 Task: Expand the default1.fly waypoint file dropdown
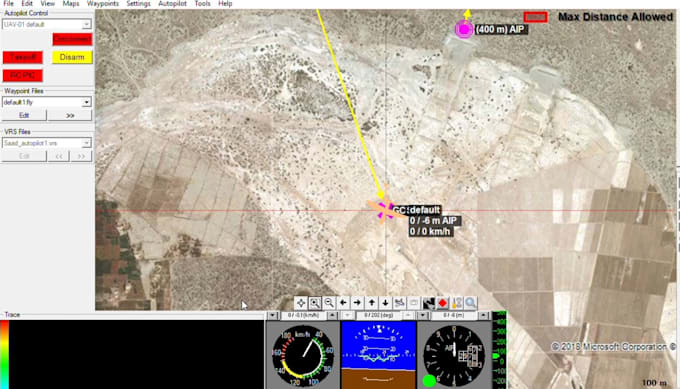(x=86, y=102)
